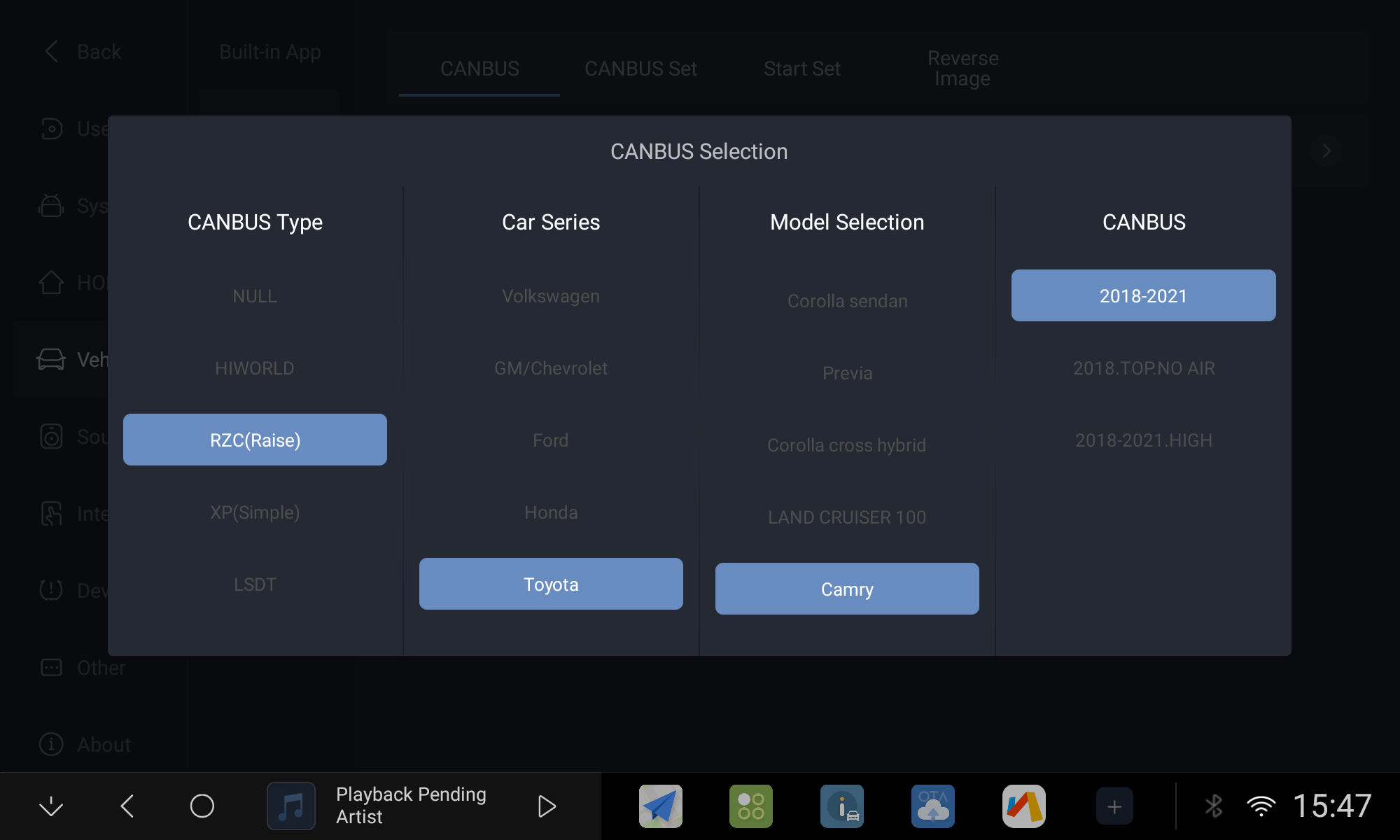Tap the system back chevron in bottom bar
The width and height of the screenshot is (1400, 840).
point(127,806)
